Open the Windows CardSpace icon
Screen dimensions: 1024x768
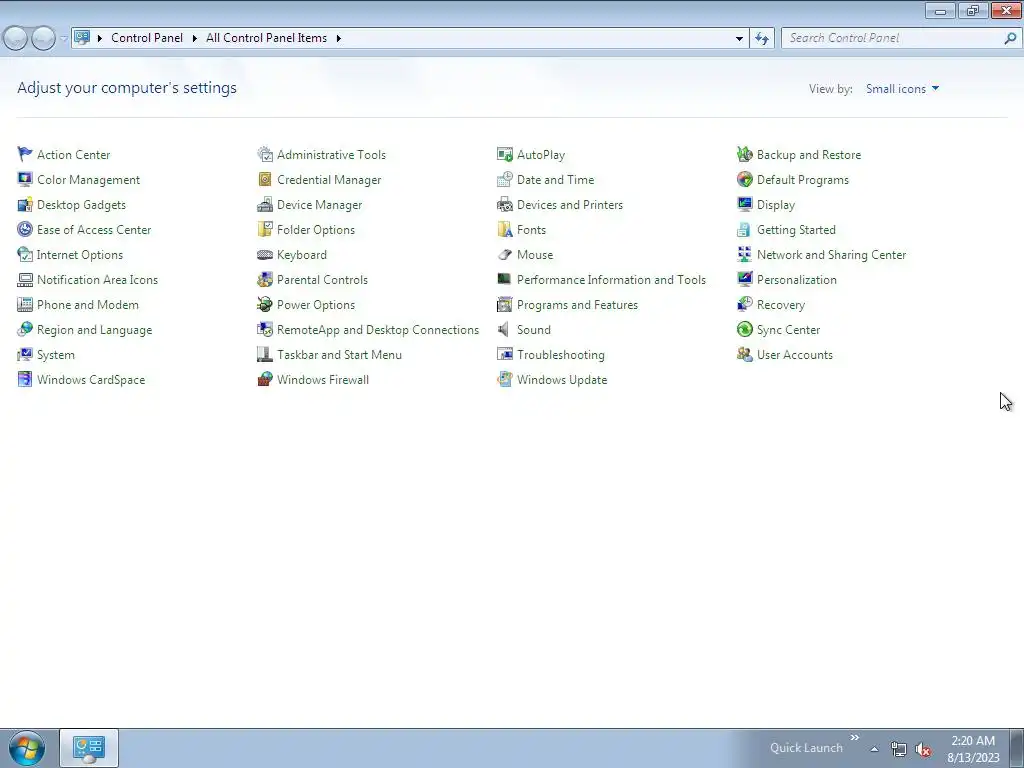25,379
